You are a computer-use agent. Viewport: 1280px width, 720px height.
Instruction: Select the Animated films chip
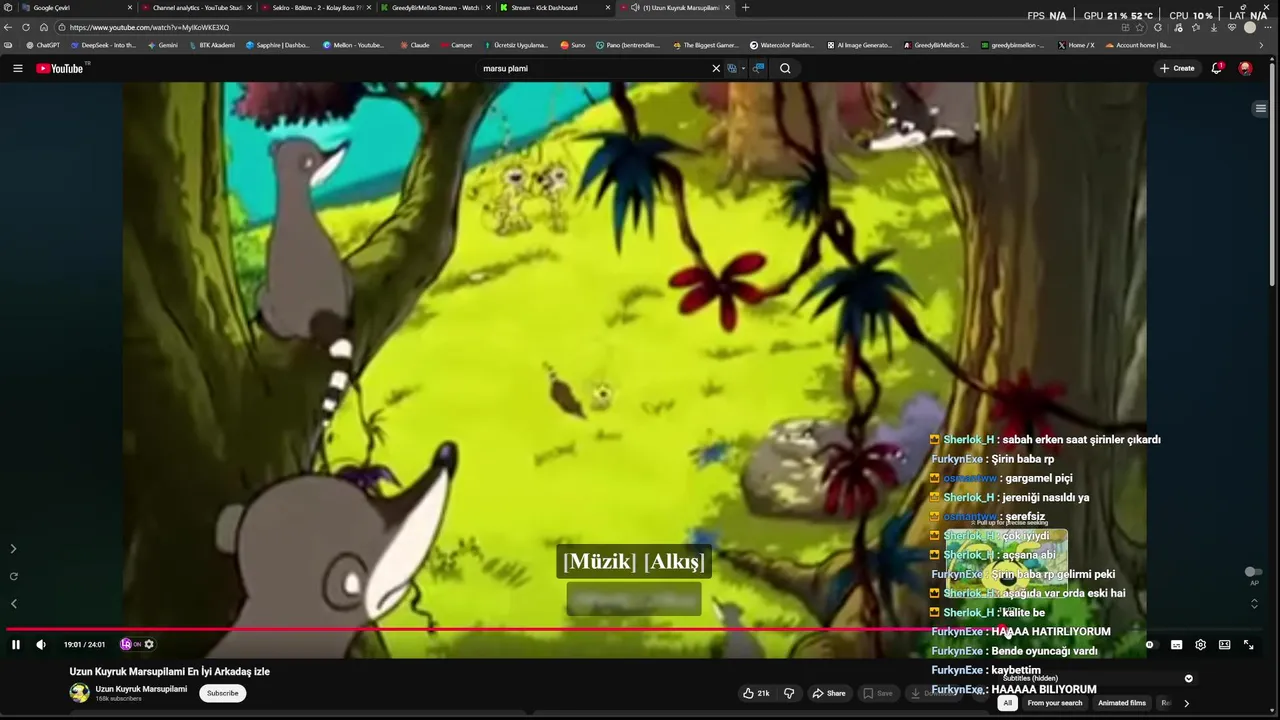(1122, 703)
